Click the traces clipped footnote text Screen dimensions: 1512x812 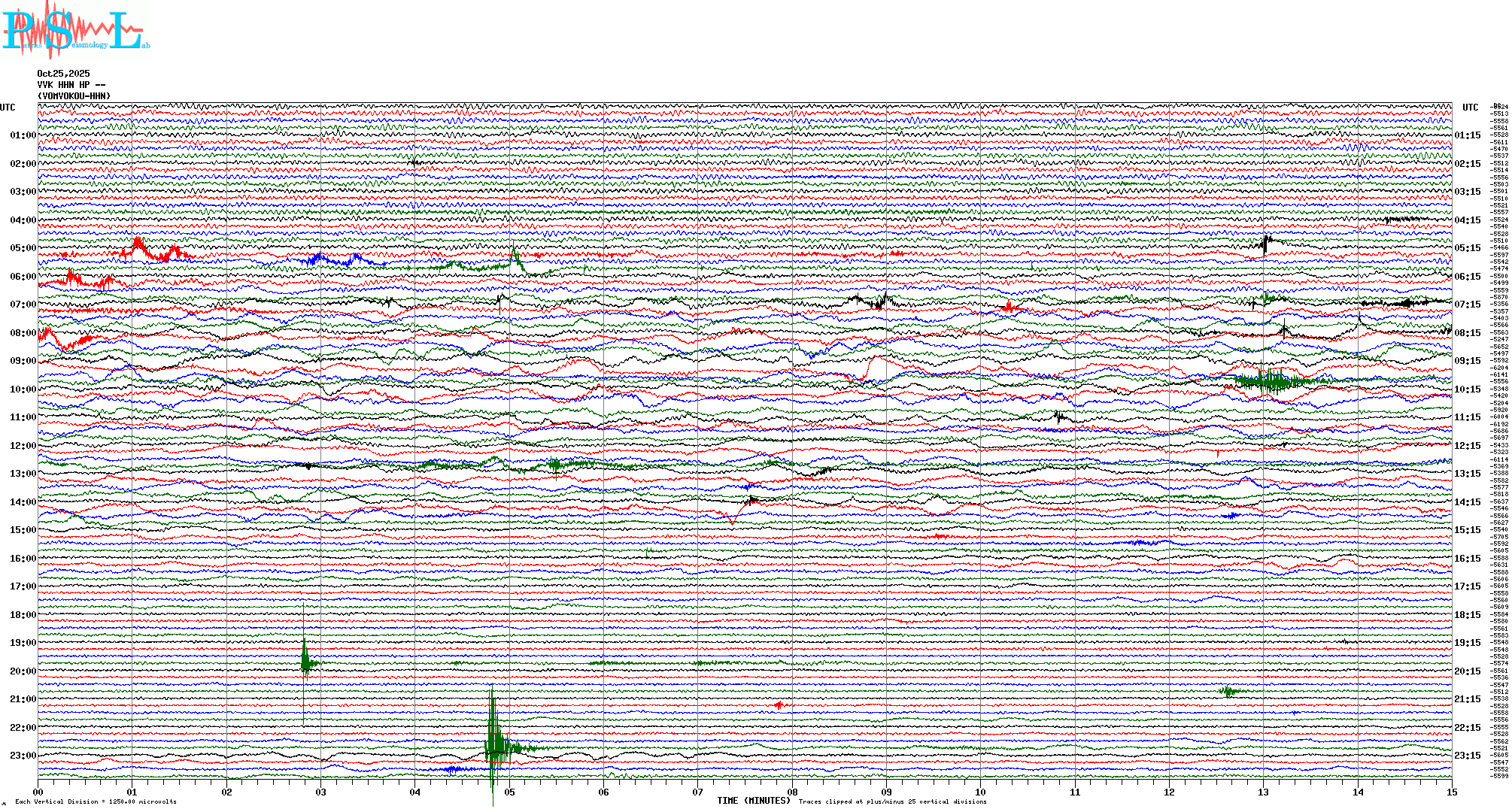click(892, 801)
